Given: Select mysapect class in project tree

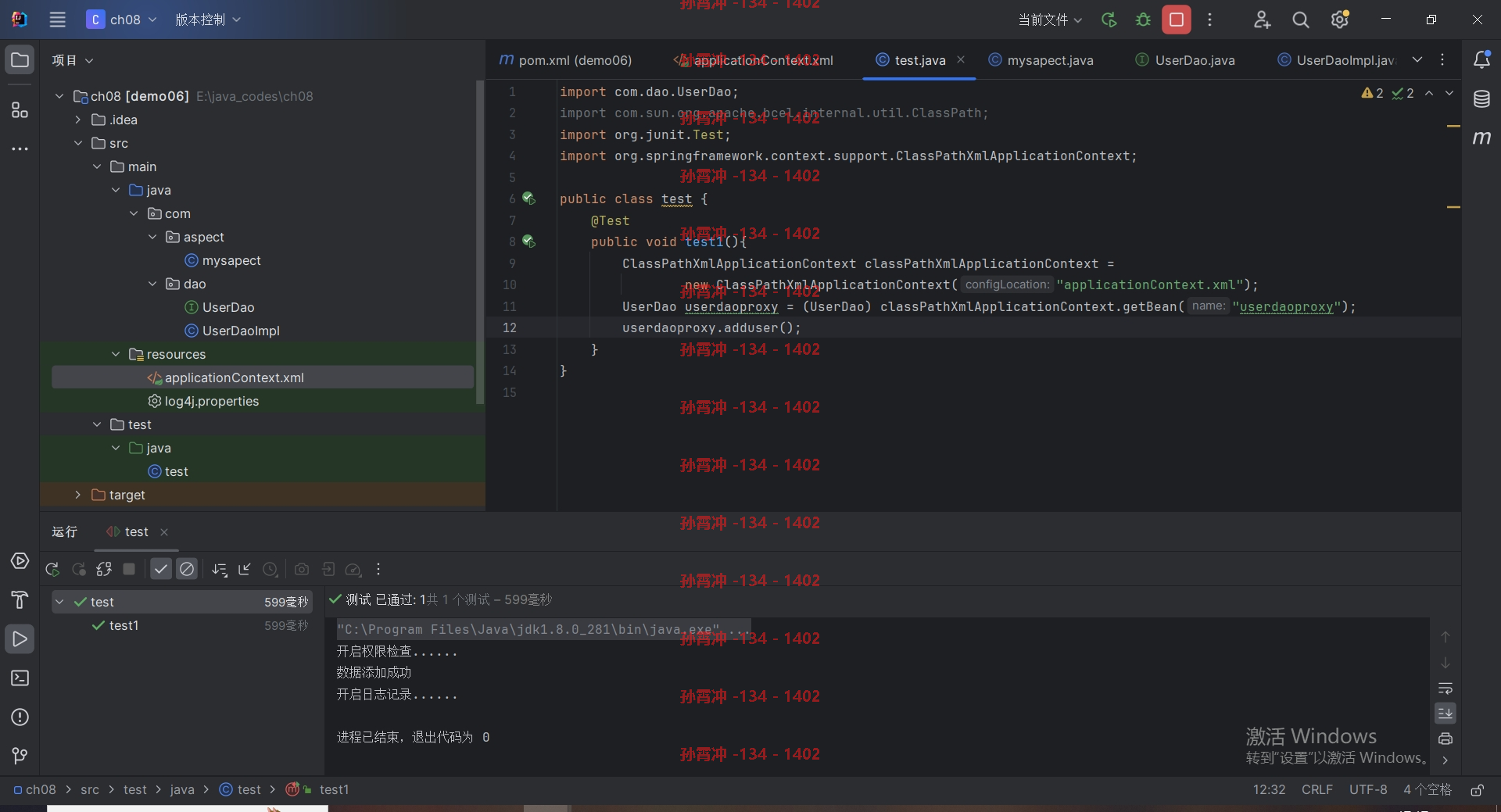Looking at the screenshot, I should click(222, 260).
